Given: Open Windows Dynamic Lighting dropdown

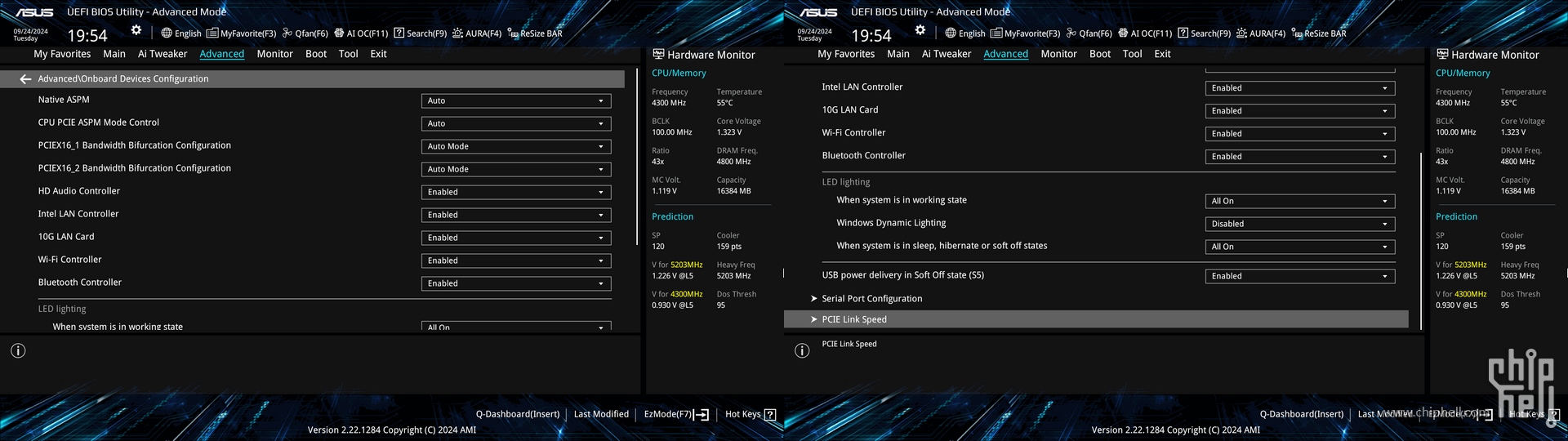Looking at the screenshot, I should point(1300,224).
